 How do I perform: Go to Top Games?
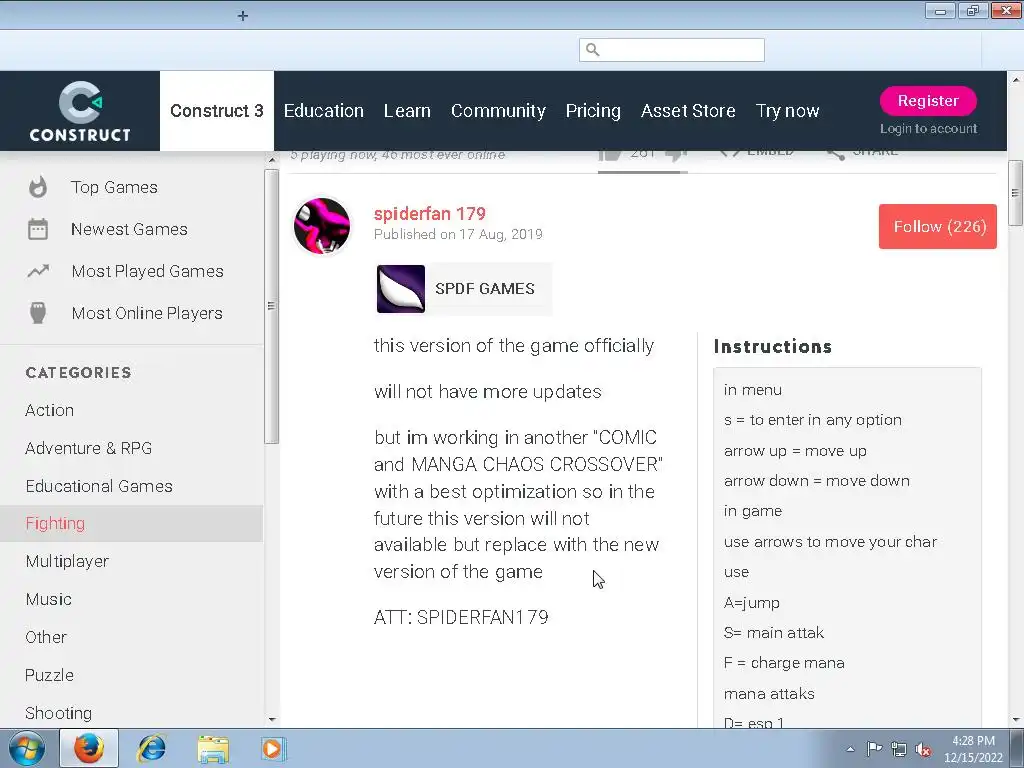tap(114, 187)
